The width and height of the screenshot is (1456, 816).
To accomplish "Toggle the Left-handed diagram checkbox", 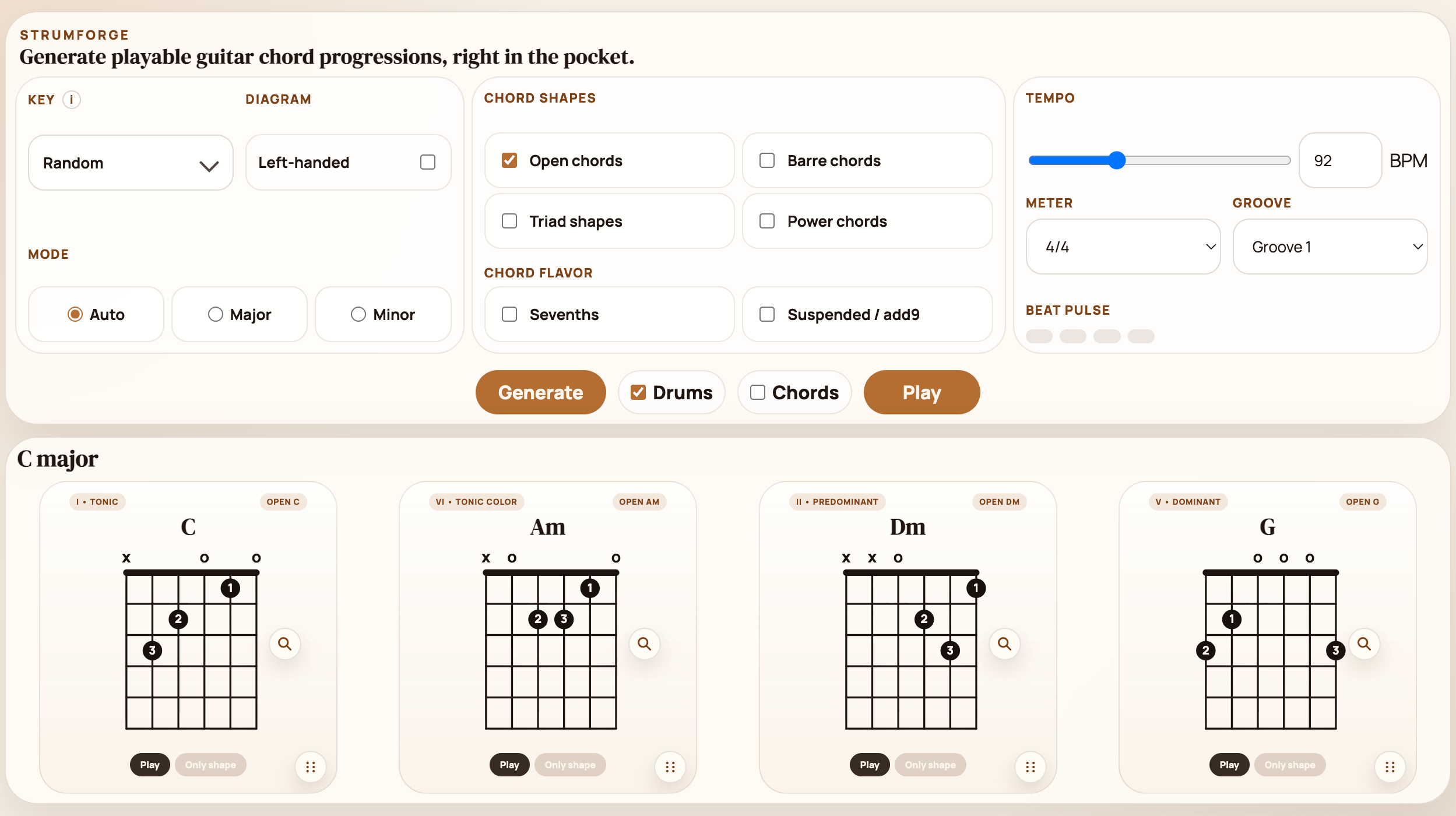I will tap(428, 162).
